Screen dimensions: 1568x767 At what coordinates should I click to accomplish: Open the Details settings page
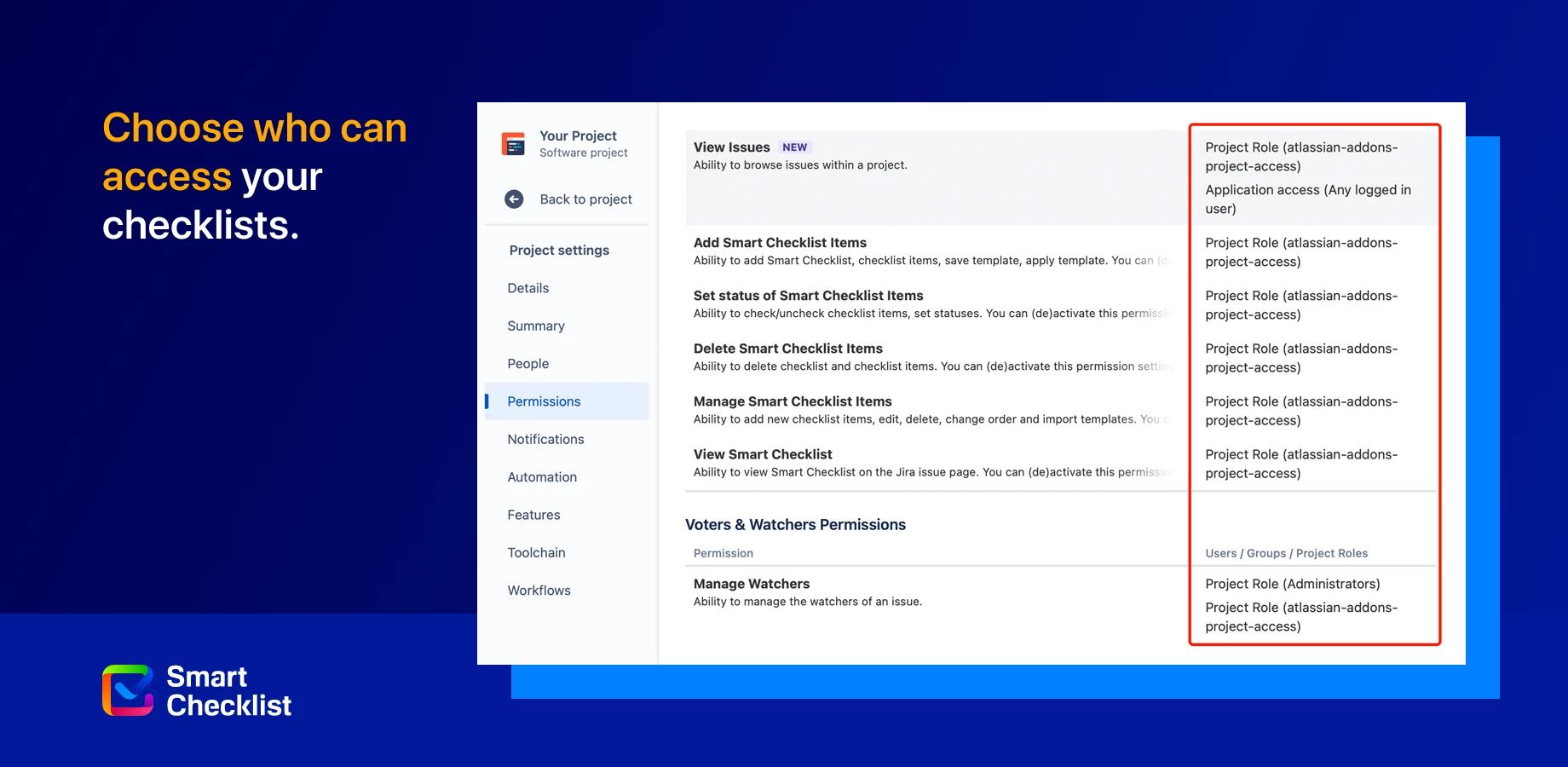point(527,288)
